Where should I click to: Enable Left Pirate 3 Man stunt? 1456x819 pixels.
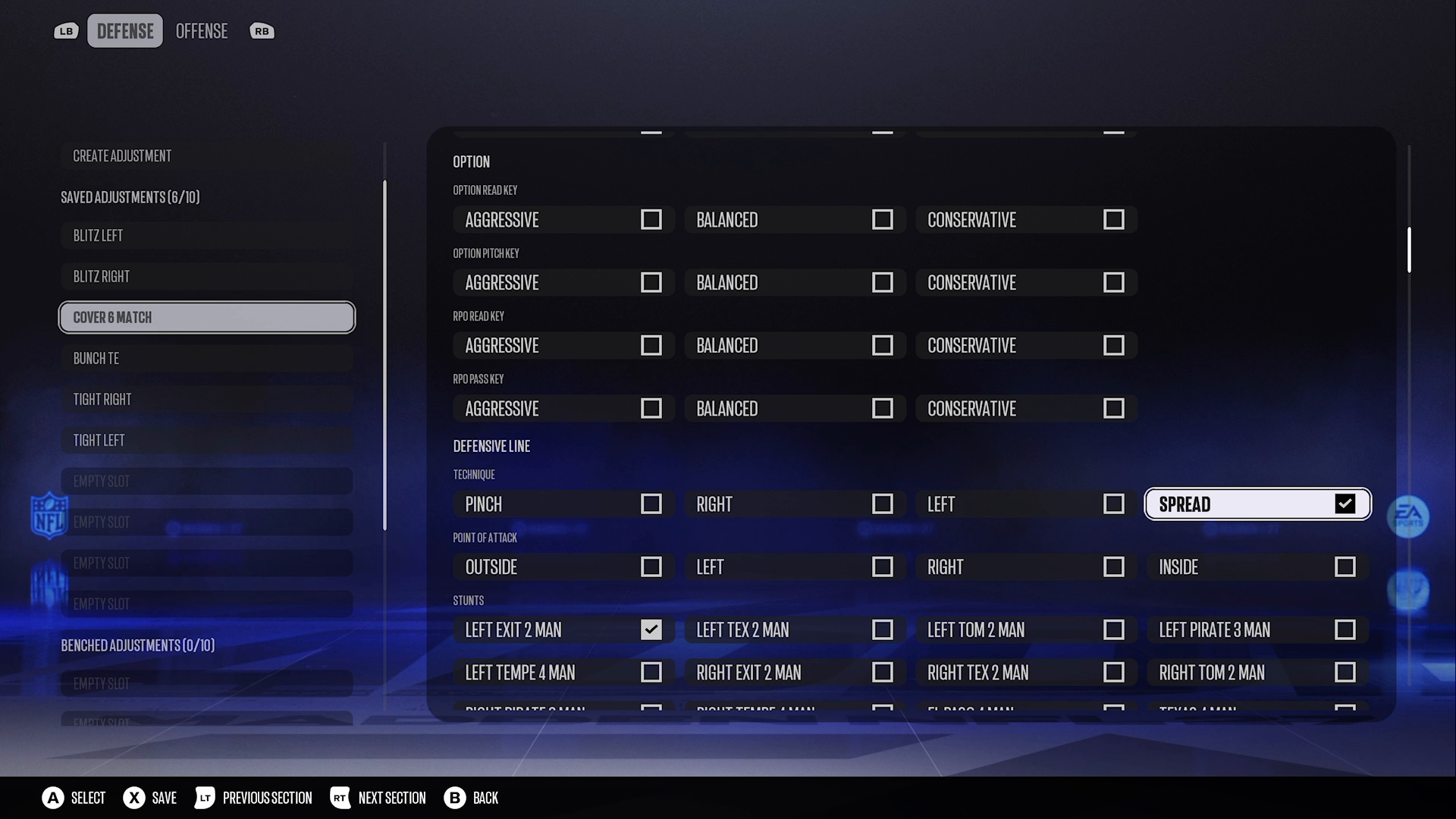click(x=1345, y=630)
